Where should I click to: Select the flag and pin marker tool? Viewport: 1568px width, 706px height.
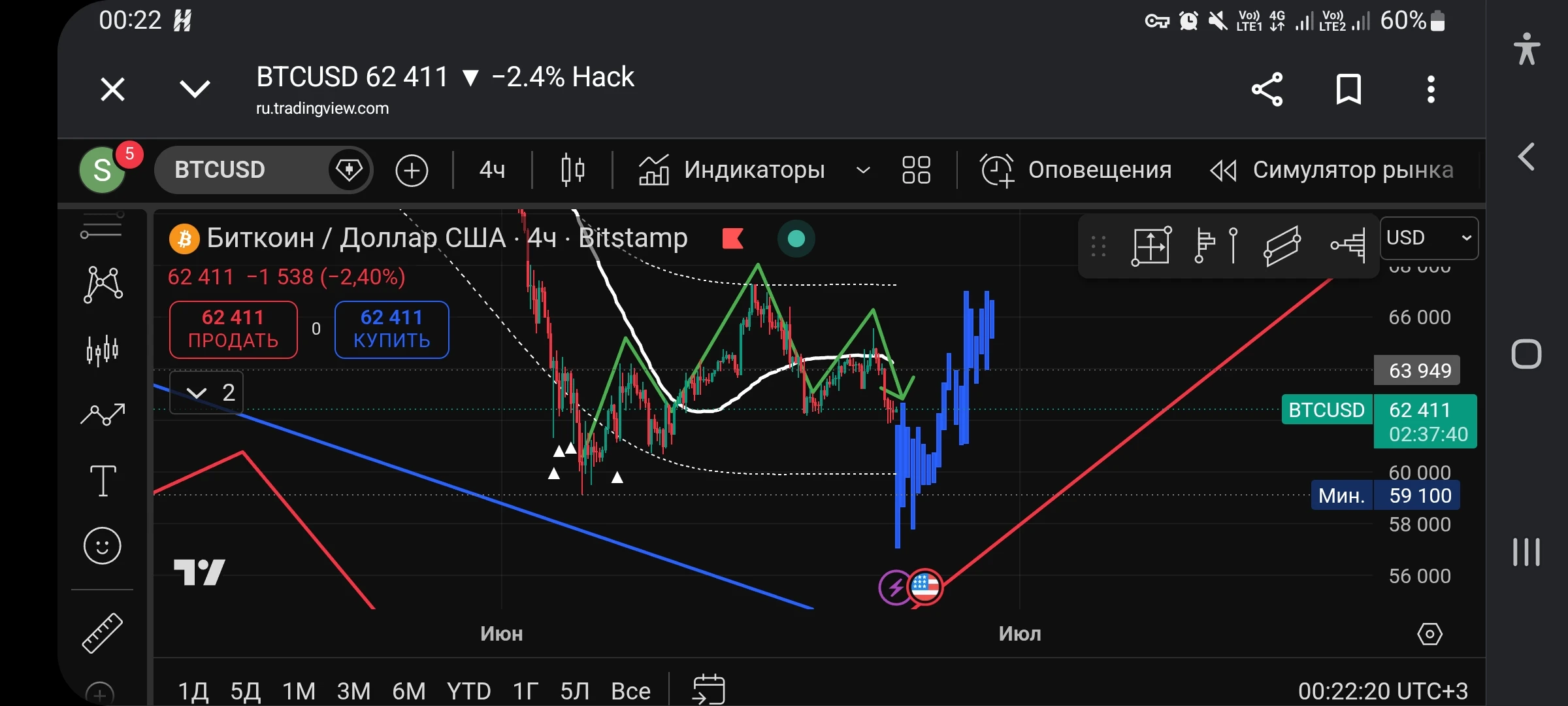pos(1216,246)
